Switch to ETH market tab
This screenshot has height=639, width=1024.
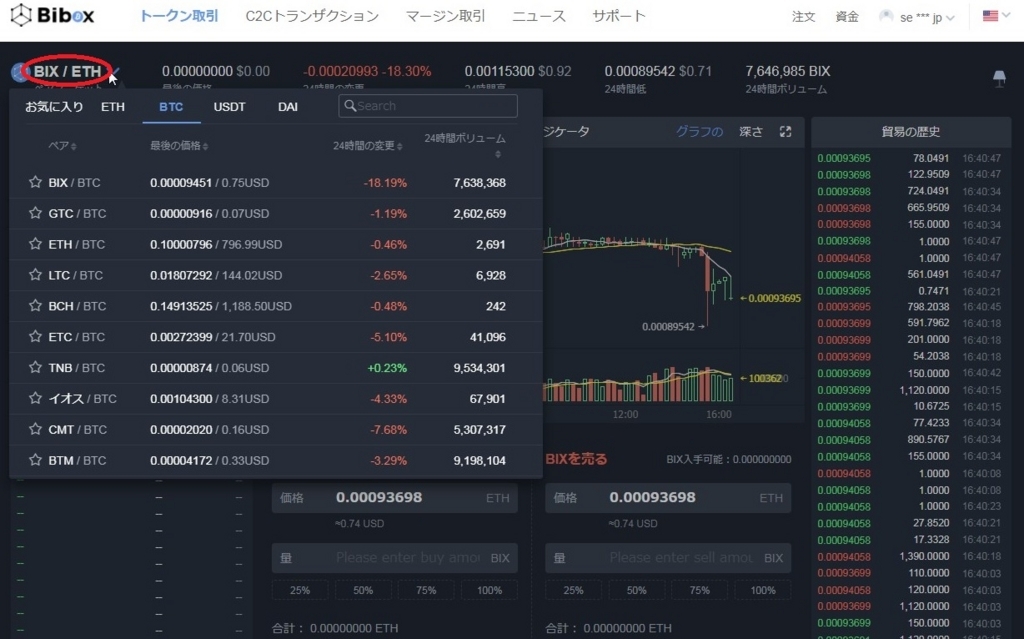pyautogui.click(x=113, y=106)
